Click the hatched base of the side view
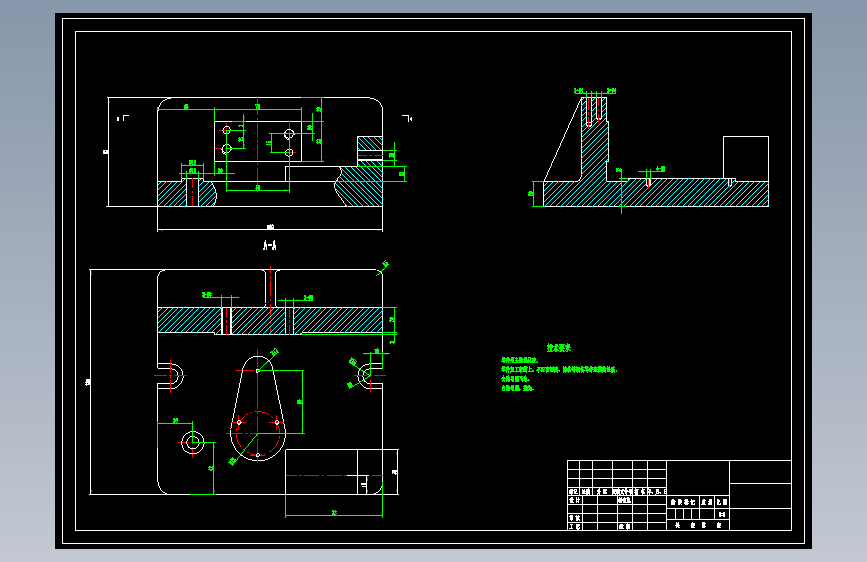 (x=656, y=192)
